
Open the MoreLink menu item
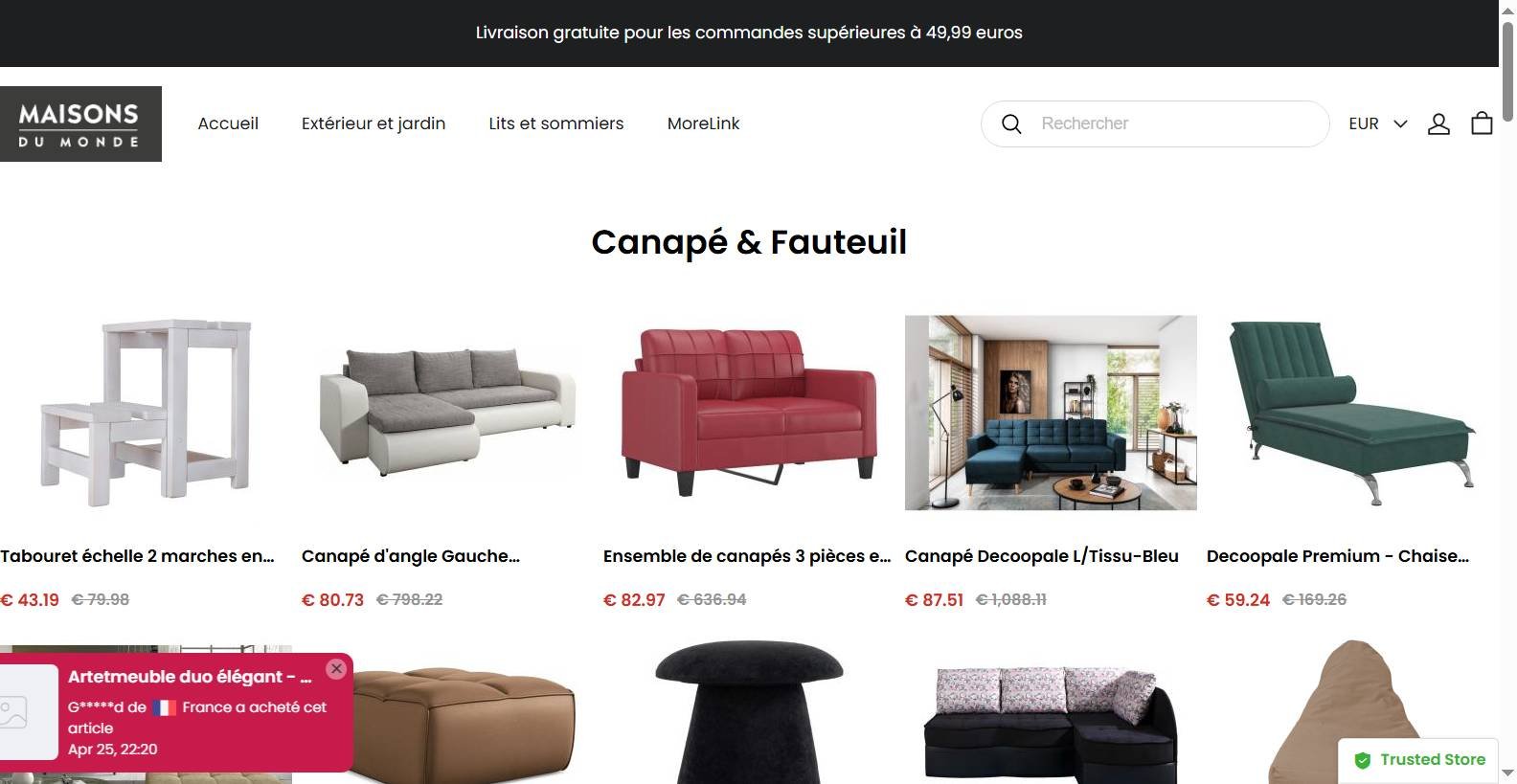click(x=703, y=123)
